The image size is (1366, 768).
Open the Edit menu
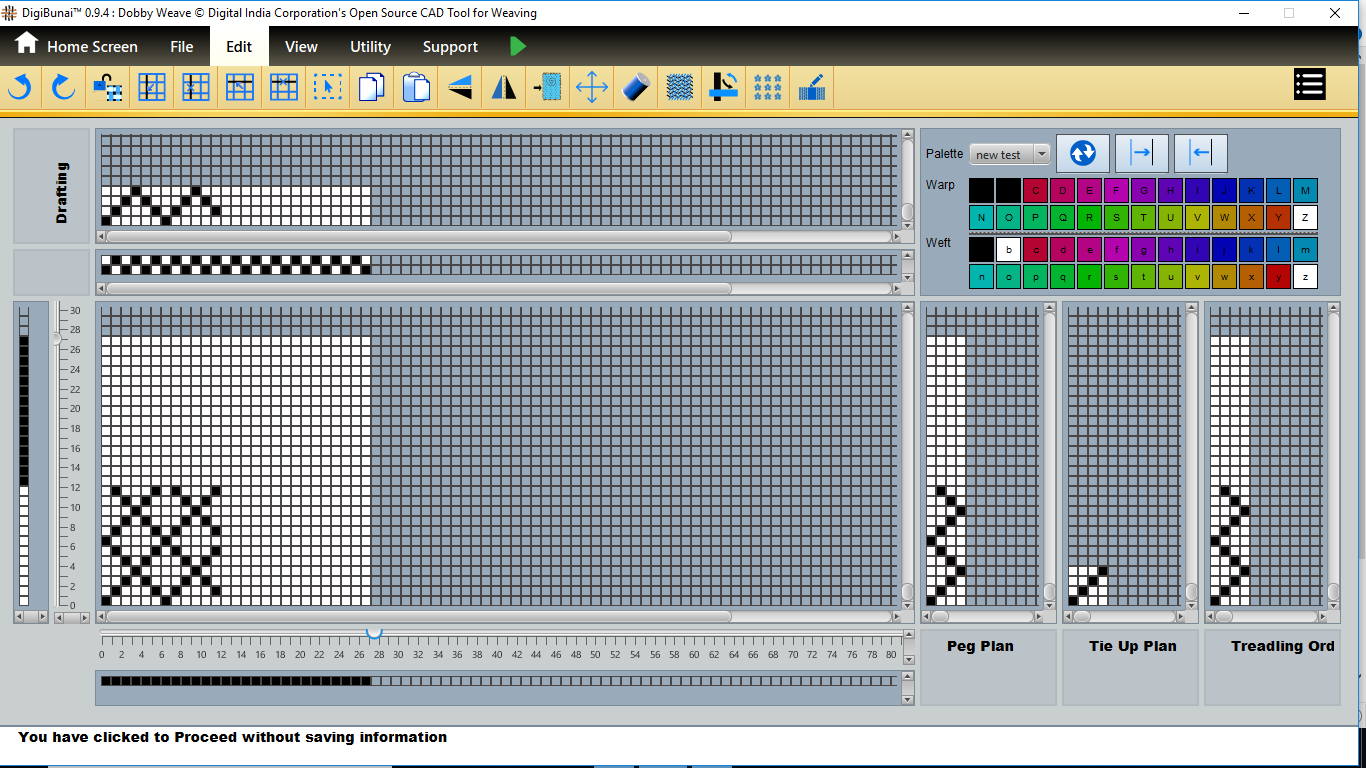239,47
